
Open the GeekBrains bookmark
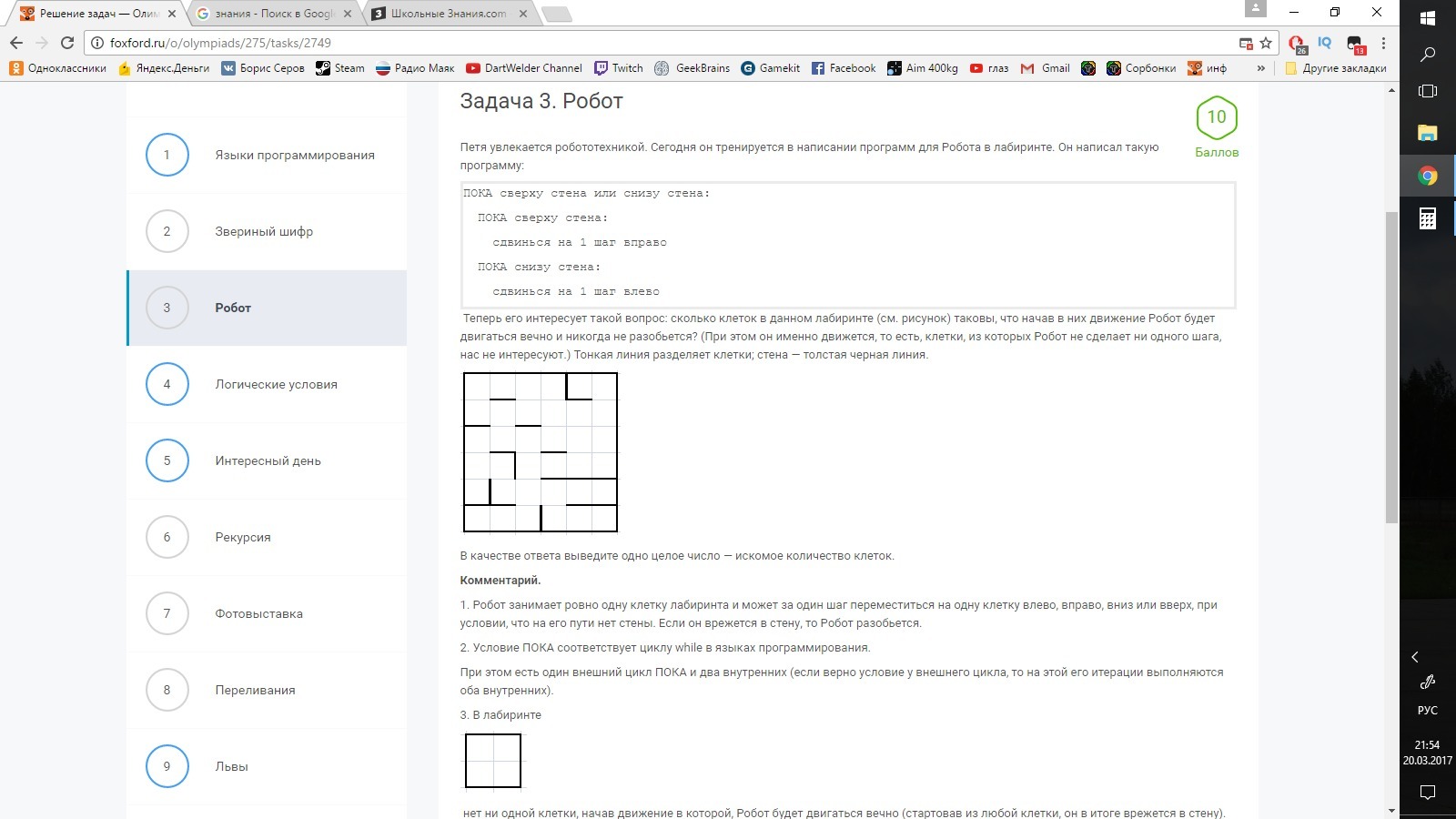coord(693,68)
